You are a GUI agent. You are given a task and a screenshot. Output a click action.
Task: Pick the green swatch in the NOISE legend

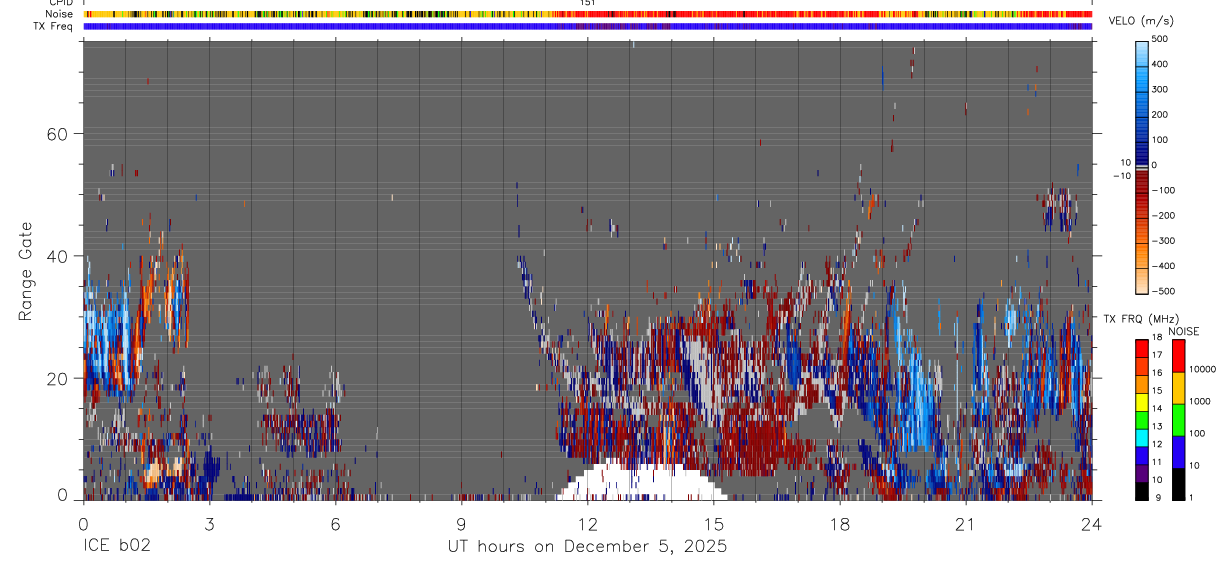click(x=1177, y=420)
